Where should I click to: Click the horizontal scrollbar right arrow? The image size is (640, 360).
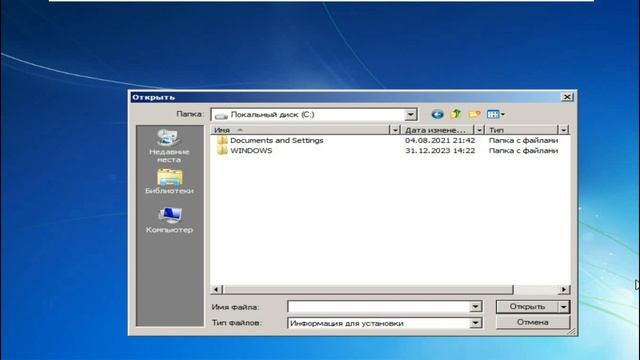(x=564, y=289)
